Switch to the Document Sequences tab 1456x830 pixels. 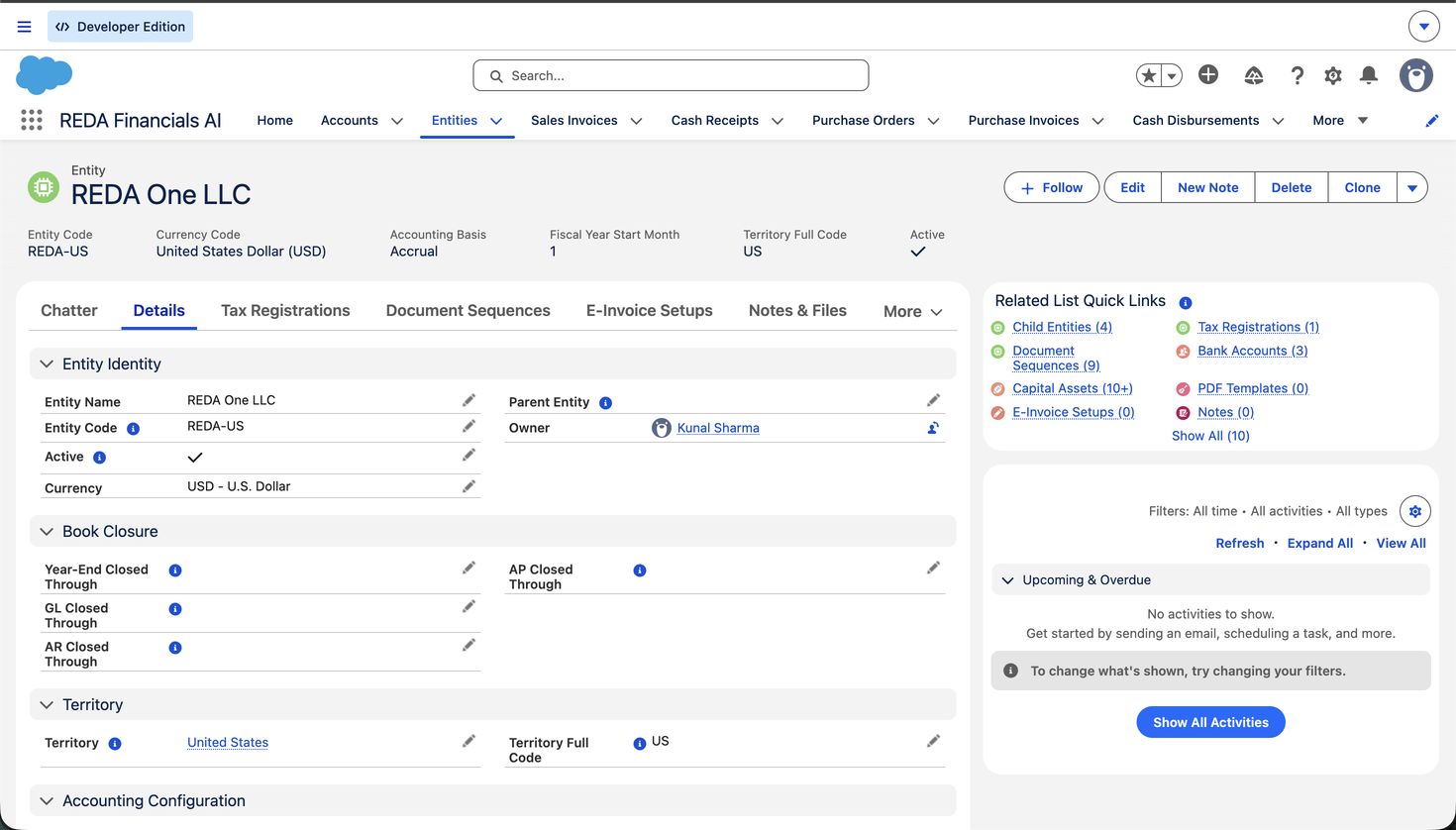coord(468,310)
